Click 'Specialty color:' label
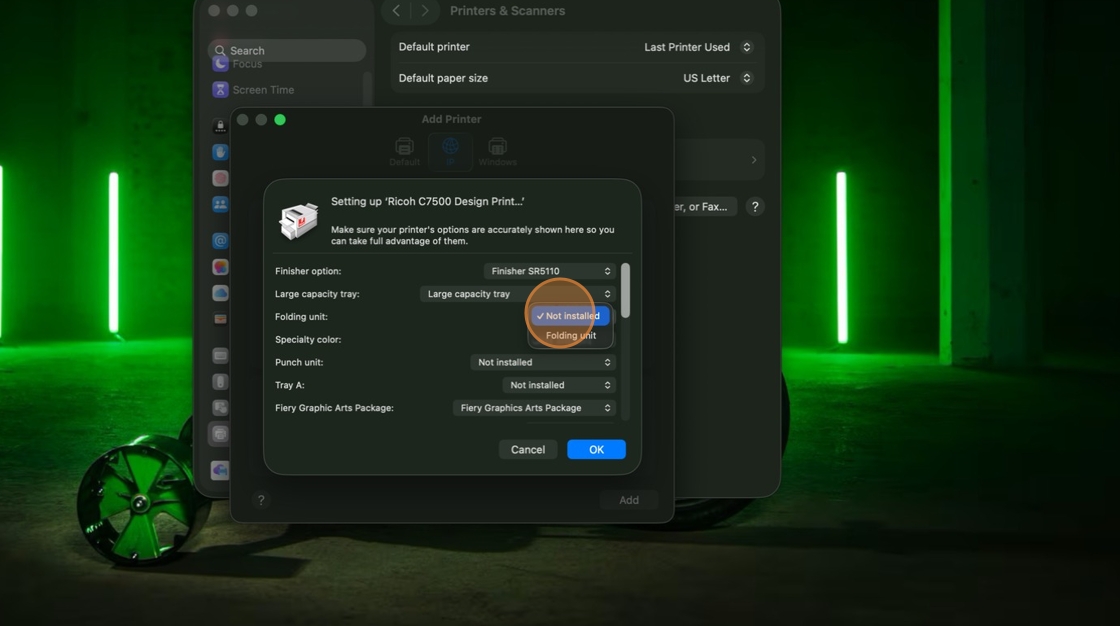 pos(308,339)
